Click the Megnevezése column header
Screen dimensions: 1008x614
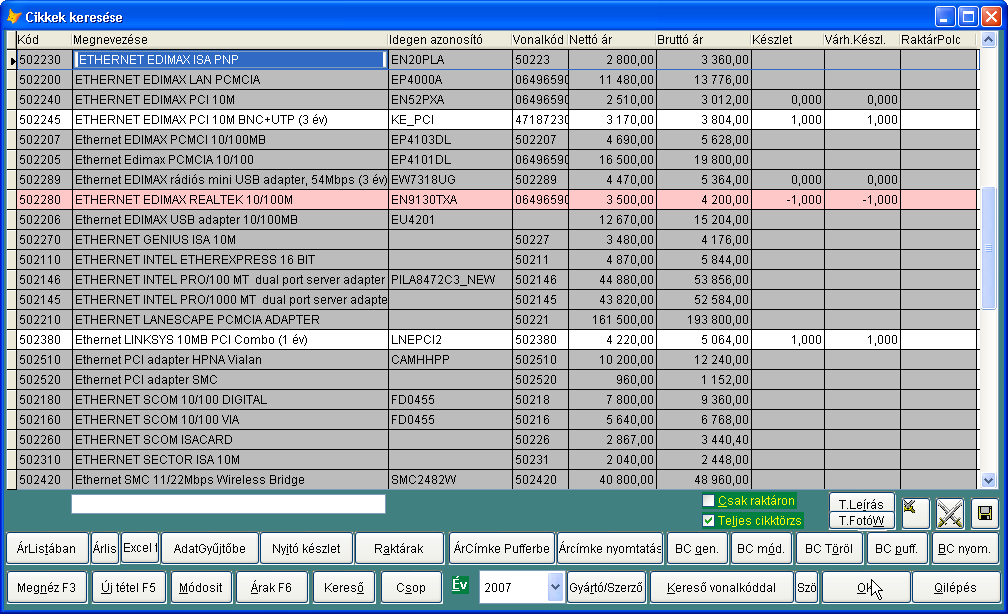229,40
